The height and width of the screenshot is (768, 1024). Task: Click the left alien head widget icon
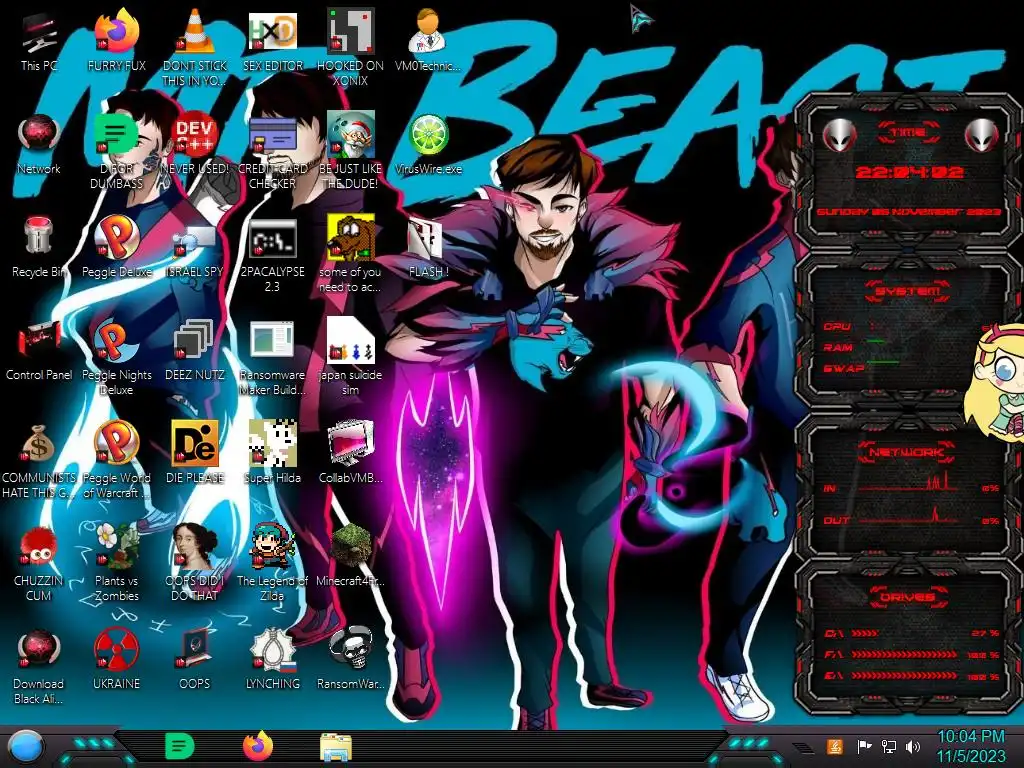coord(839,135)
